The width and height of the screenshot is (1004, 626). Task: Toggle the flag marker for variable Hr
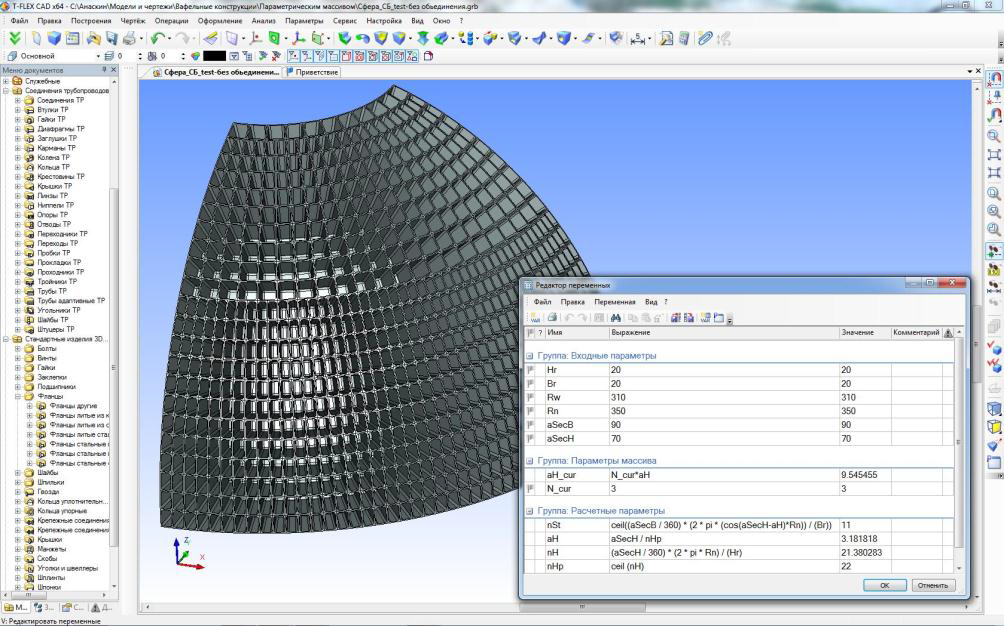[x=532, y=370]
